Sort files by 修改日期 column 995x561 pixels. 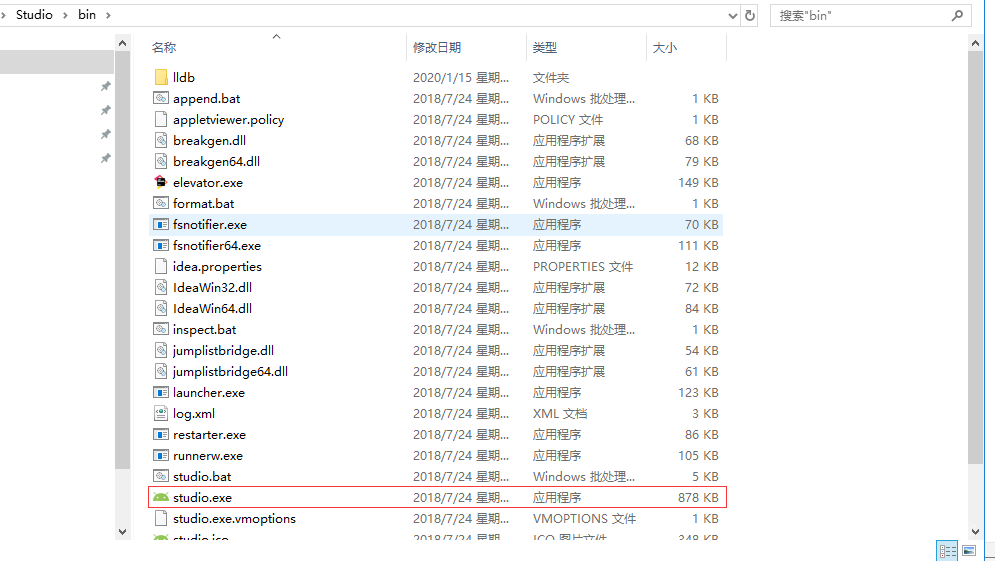(x=437, y=48)
